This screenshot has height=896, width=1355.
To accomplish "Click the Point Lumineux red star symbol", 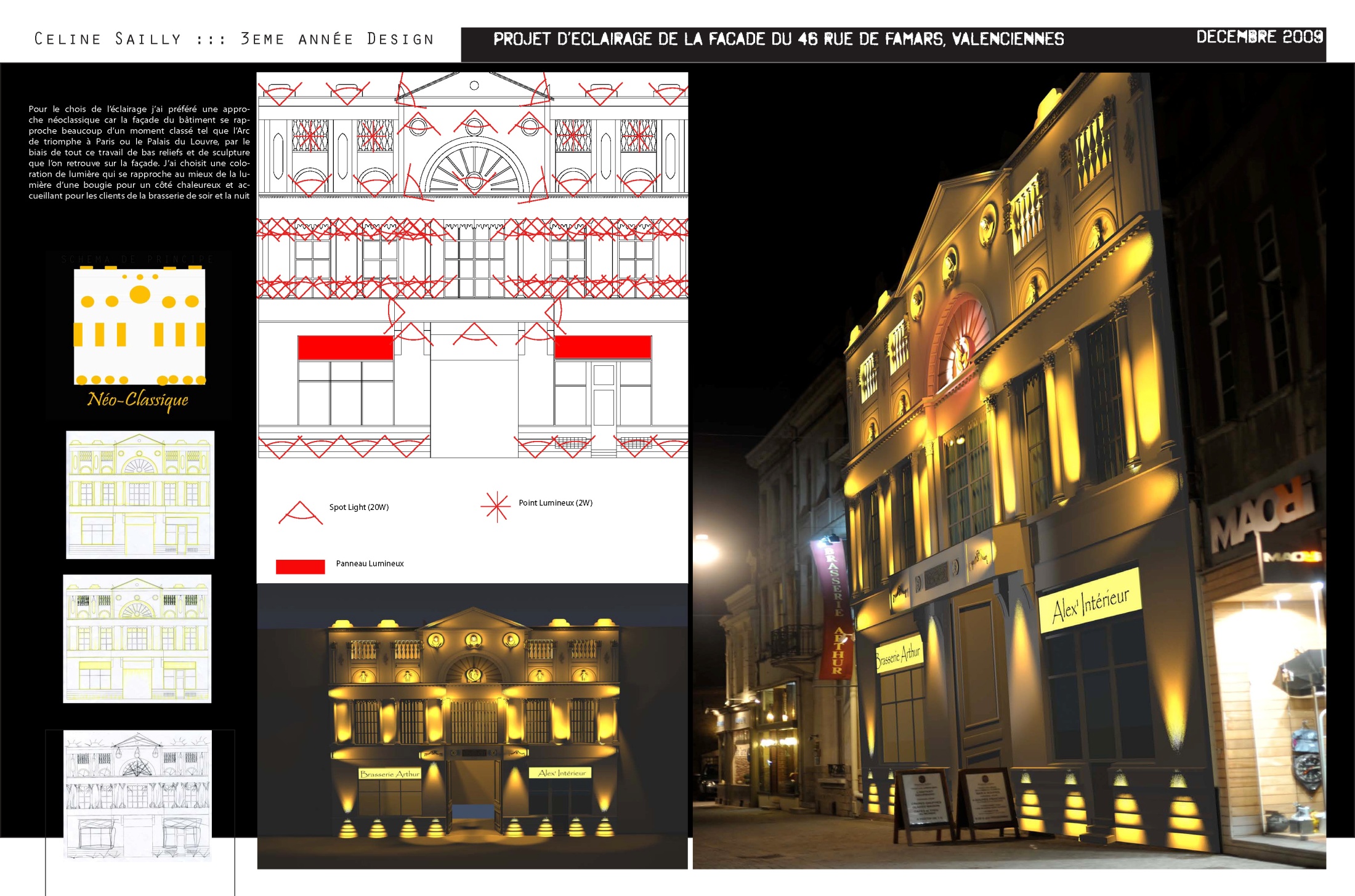I will tap(496, 506).
